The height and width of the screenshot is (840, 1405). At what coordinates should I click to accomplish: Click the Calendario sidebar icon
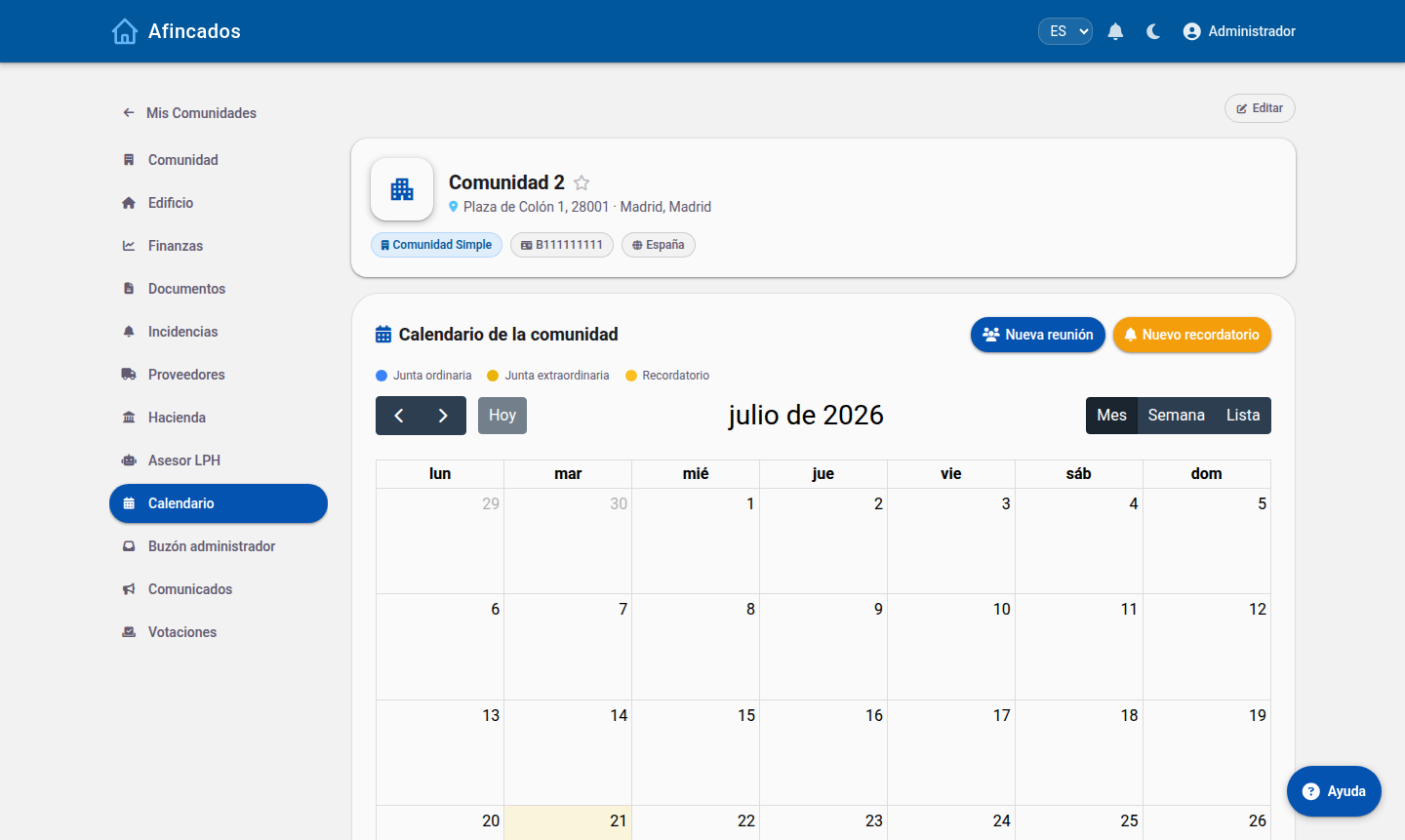129,503
